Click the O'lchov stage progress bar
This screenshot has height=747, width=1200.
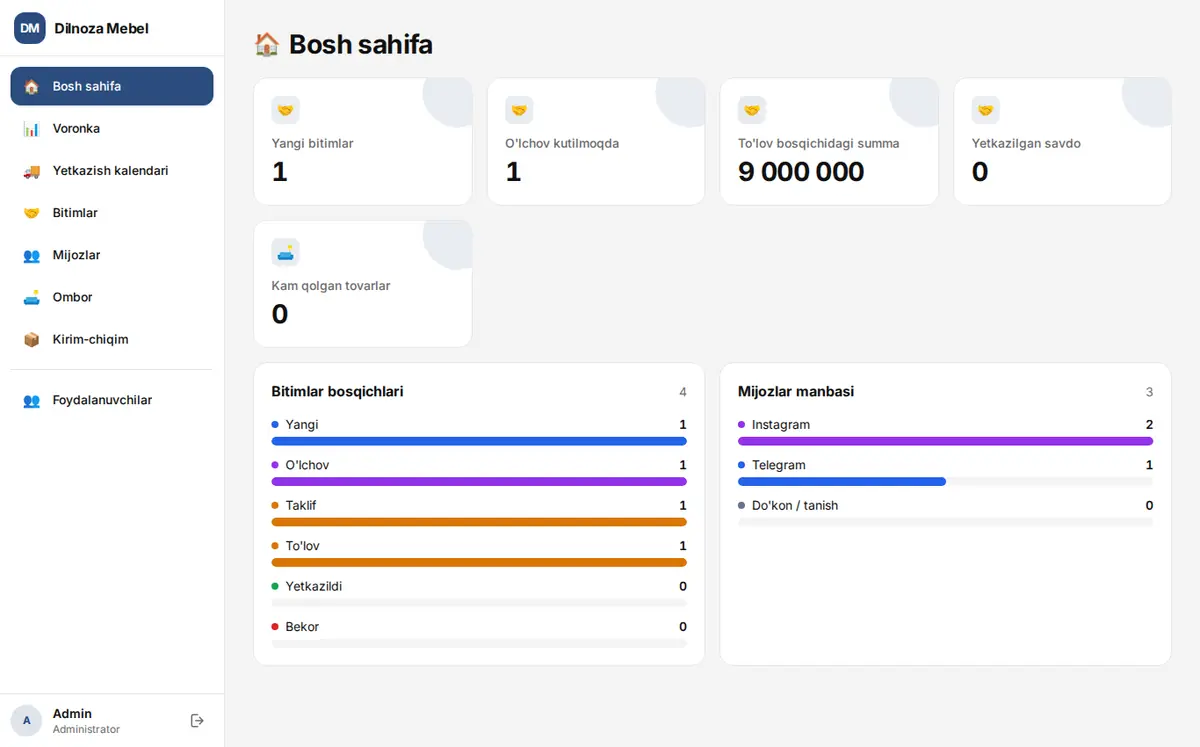(479, 481)
